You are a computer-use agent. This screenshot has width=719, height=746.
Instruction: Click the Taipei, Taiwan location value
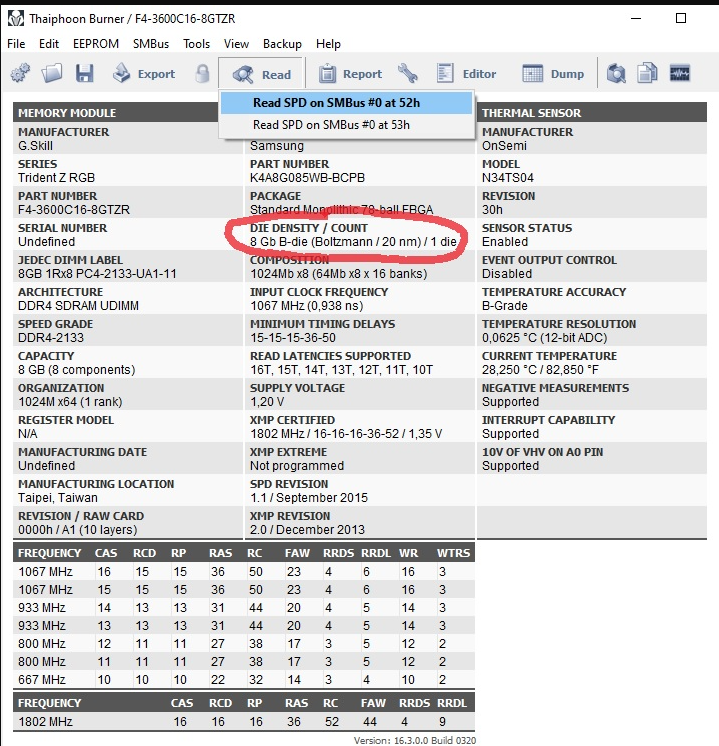tap(58, 498)
